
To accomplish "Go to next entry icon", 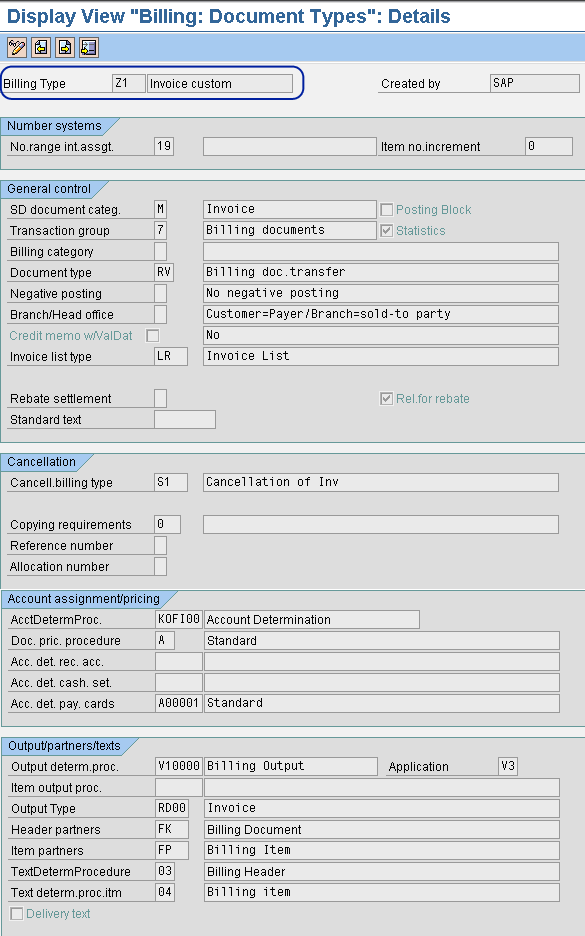I will pyautogui.click(x=64, y=48).
